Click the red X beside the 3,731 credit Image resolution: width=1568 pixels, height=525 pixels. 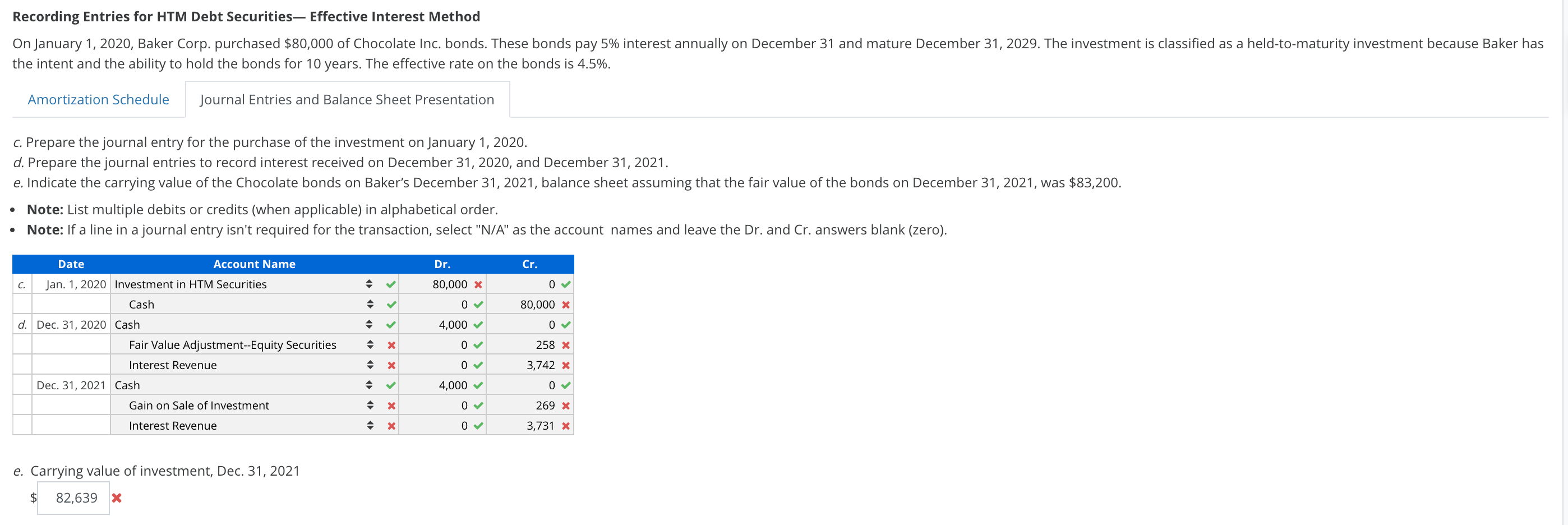(565, 425)
